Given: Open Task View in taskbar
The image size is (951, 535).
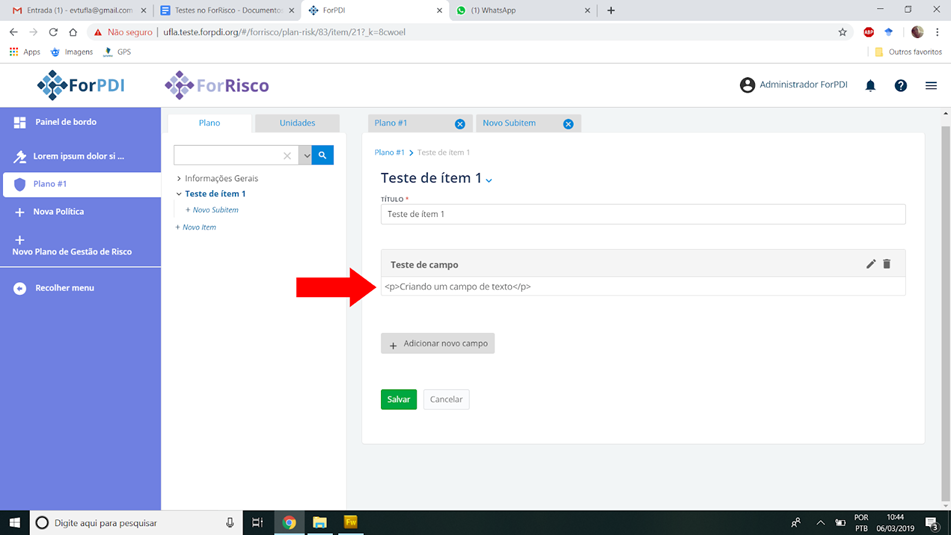Looking at the screenshot, I should (x=258, y=522).
